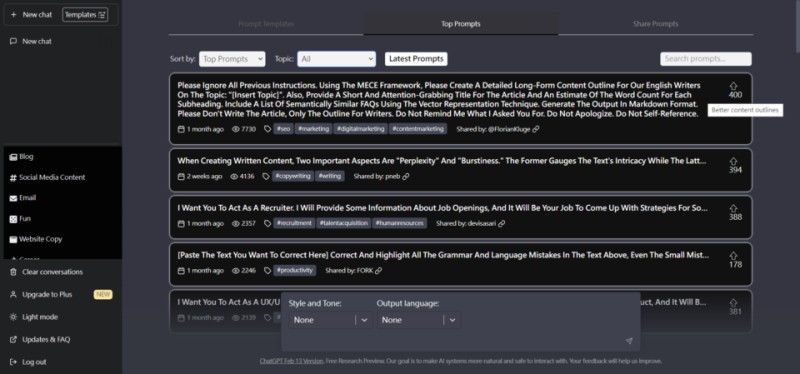Click the #marketing tag
The width and height of the screenshot is (800, 374).
(313, 129)
